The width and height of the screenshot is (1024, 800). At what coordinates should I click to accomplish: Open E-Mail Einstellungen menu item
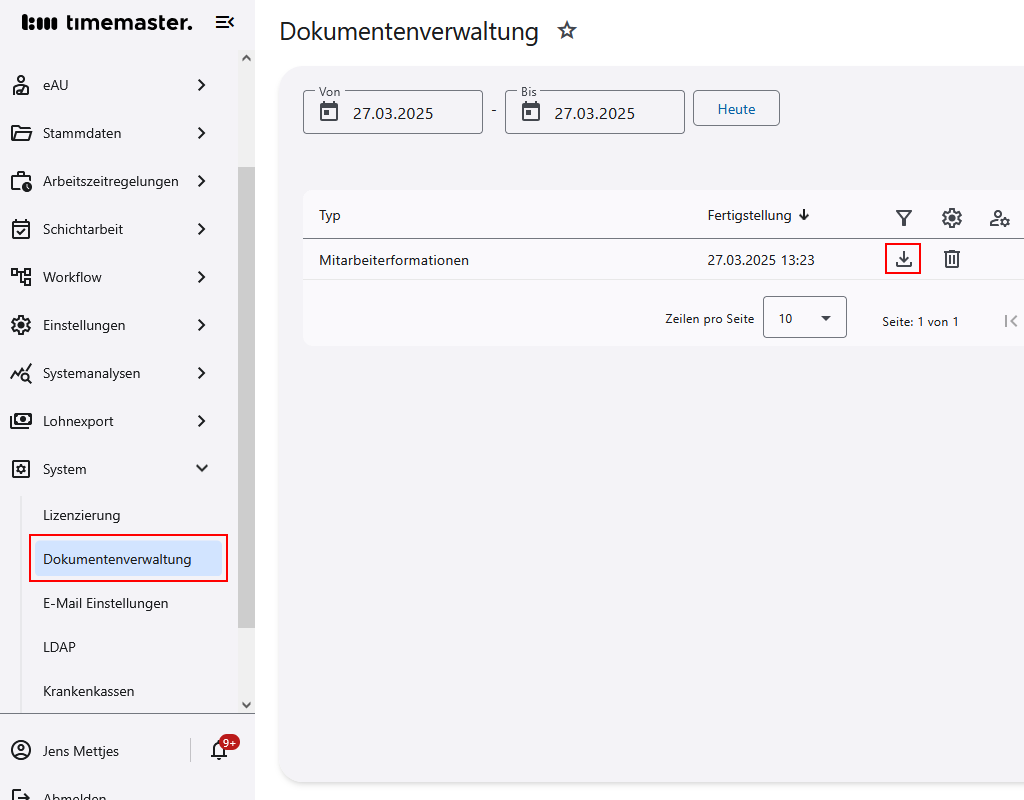click(106, 603)
